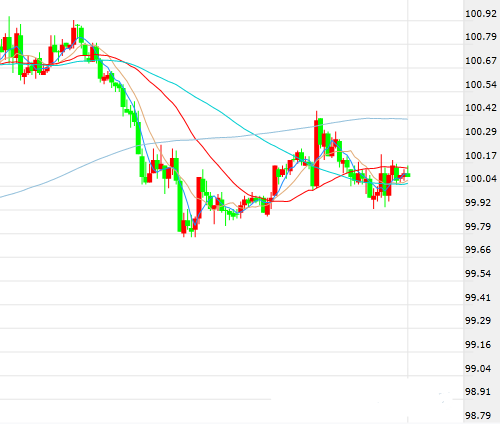Viewport: 500px width, 424px height.
Task: Select the 98.91 price axis label
Action: pyautogui.click(x=478, y=392)
